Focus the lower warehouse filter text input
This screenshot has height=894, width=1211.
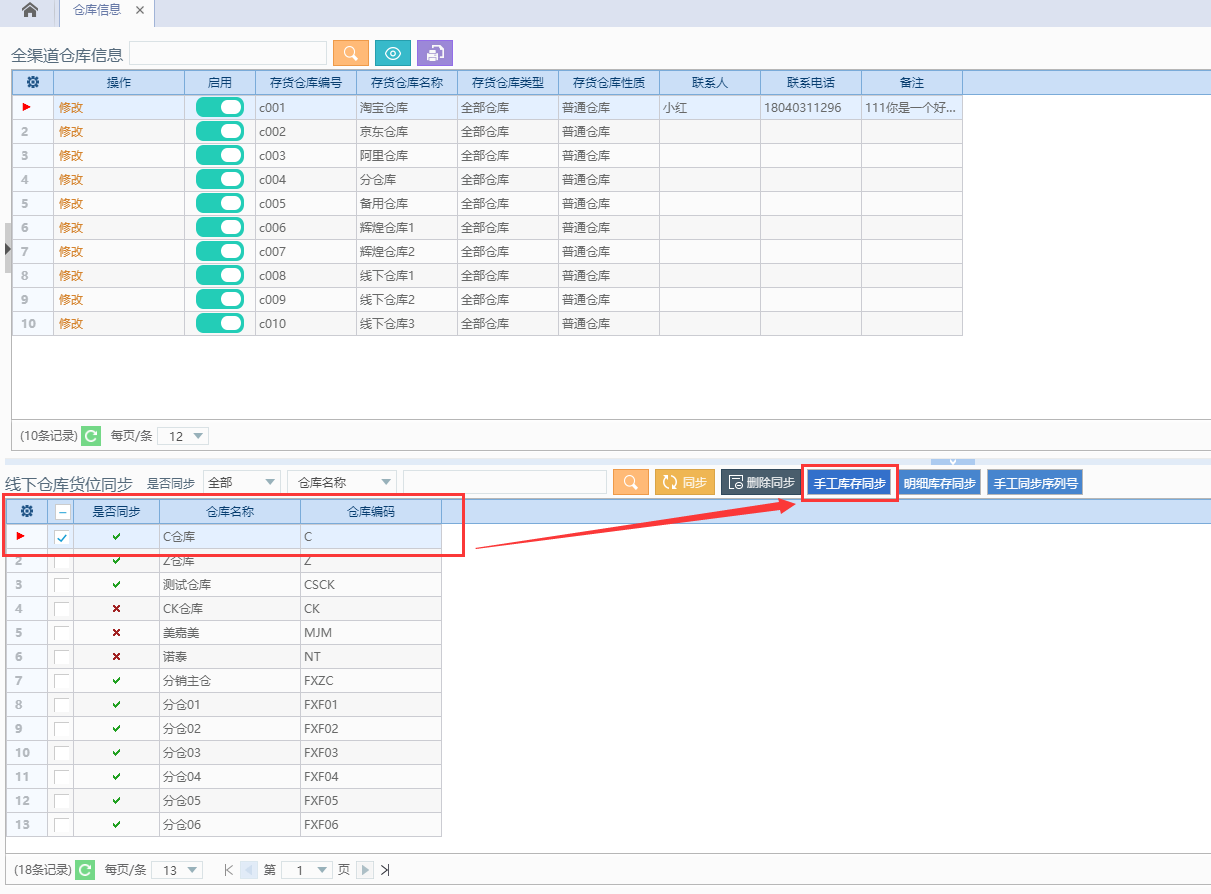[505, 482]
